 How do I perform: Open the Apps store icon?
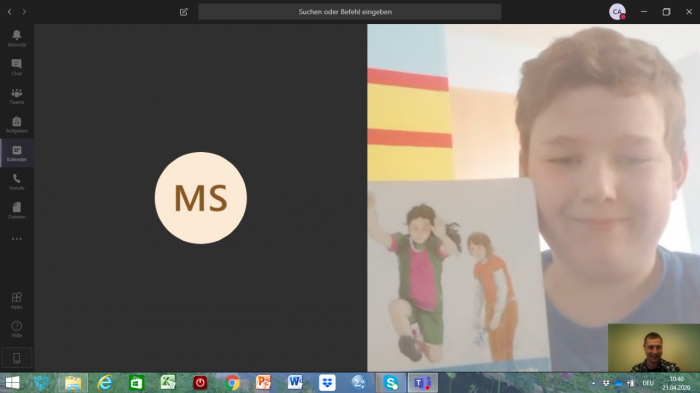coord(17,300)
